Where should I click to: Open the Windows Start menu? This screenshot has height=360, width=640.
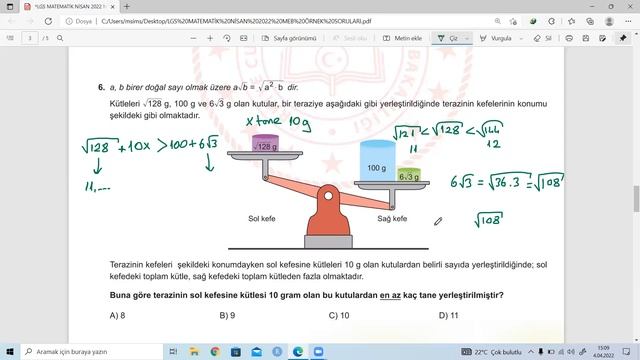10,351
